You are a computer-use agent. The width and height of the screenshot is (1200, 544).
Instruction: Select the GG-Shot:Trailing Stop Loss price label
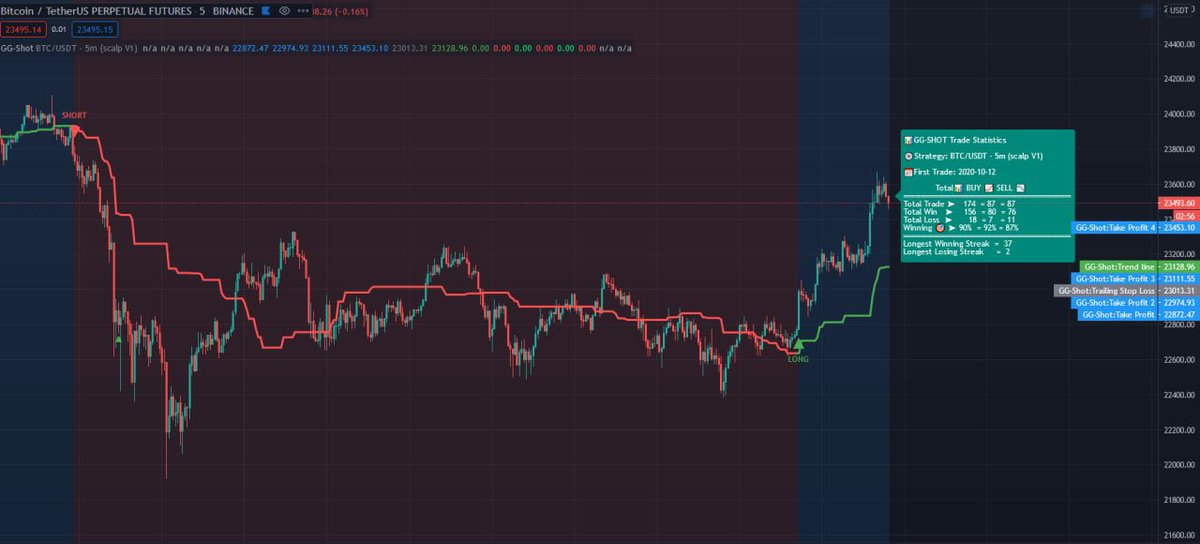[x=1106, y=291]
